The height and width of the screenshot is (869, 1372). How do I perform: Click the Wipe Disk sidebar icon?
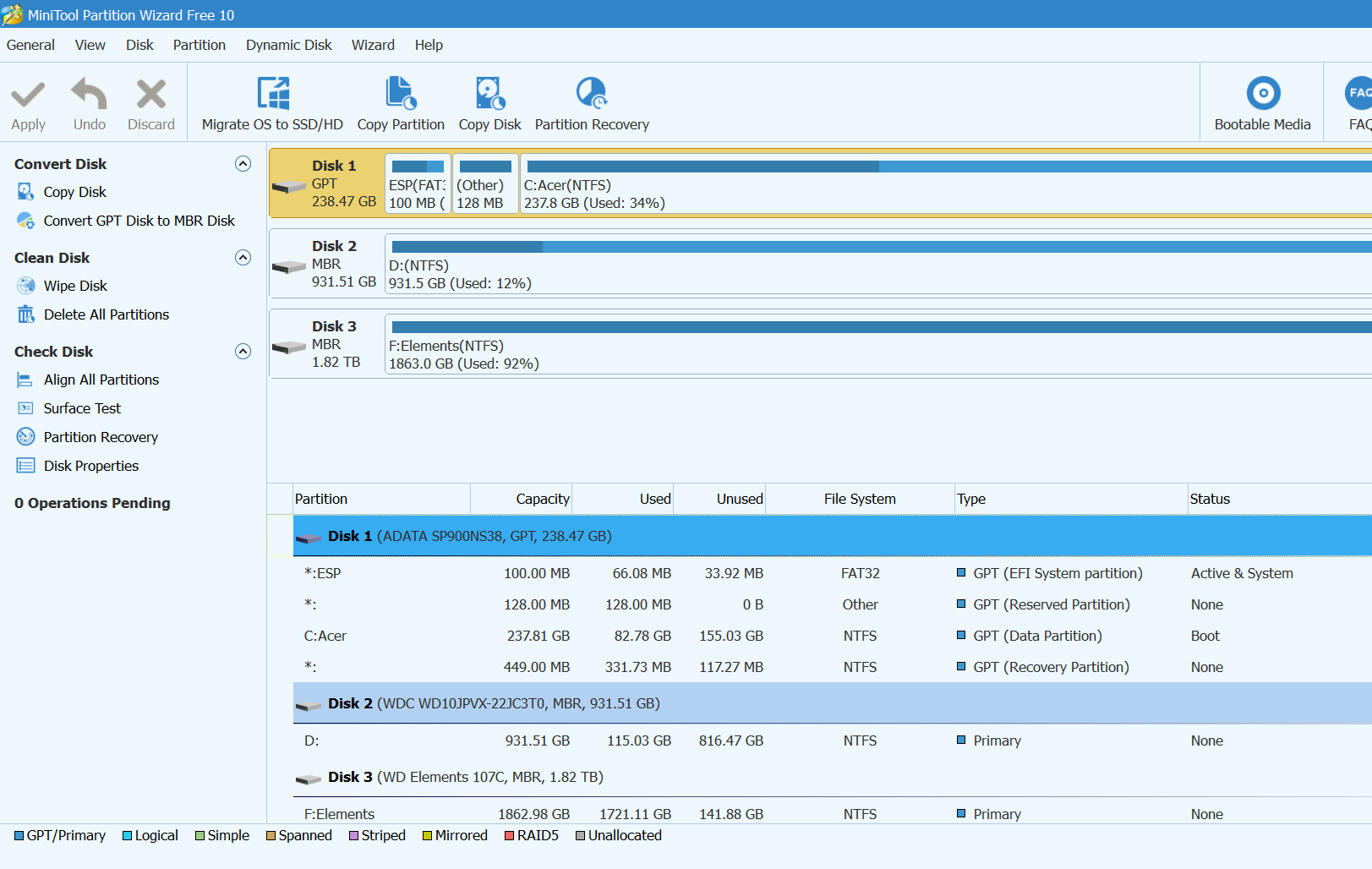[26, 286]
